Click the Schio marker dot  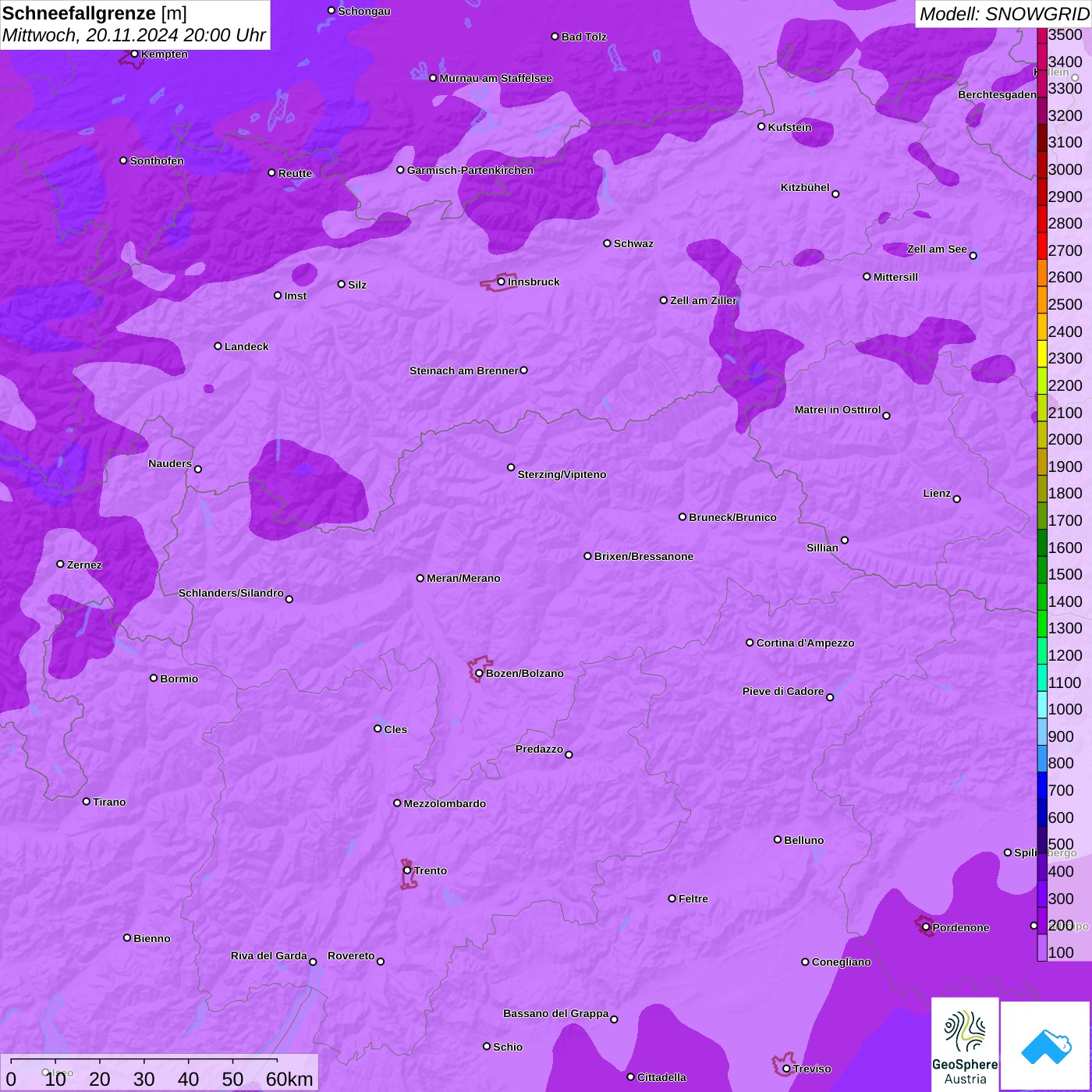tap(487, 1047)
